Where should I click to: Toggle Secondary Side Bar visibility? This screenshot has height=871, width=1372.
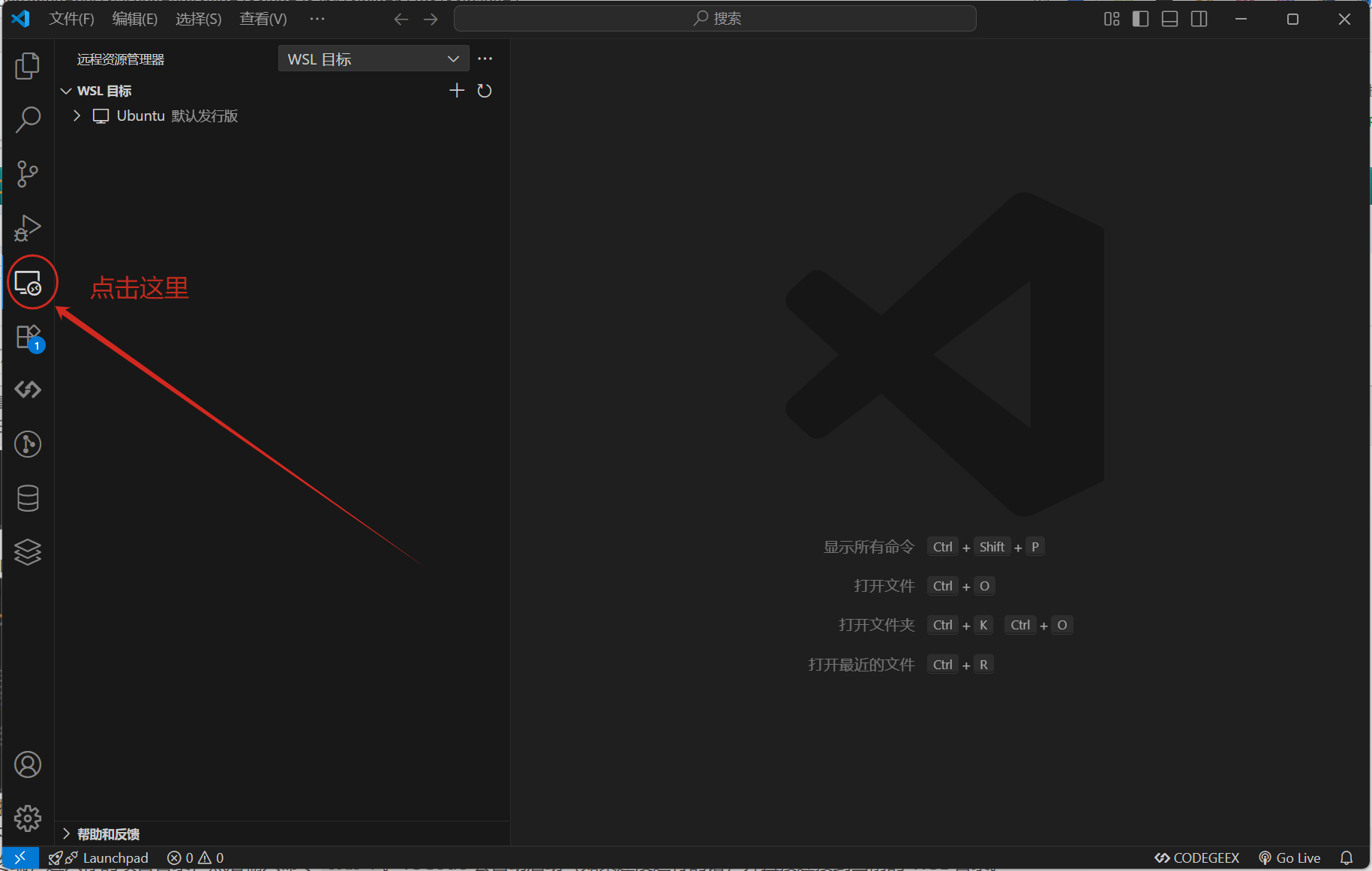(1199, 19)
